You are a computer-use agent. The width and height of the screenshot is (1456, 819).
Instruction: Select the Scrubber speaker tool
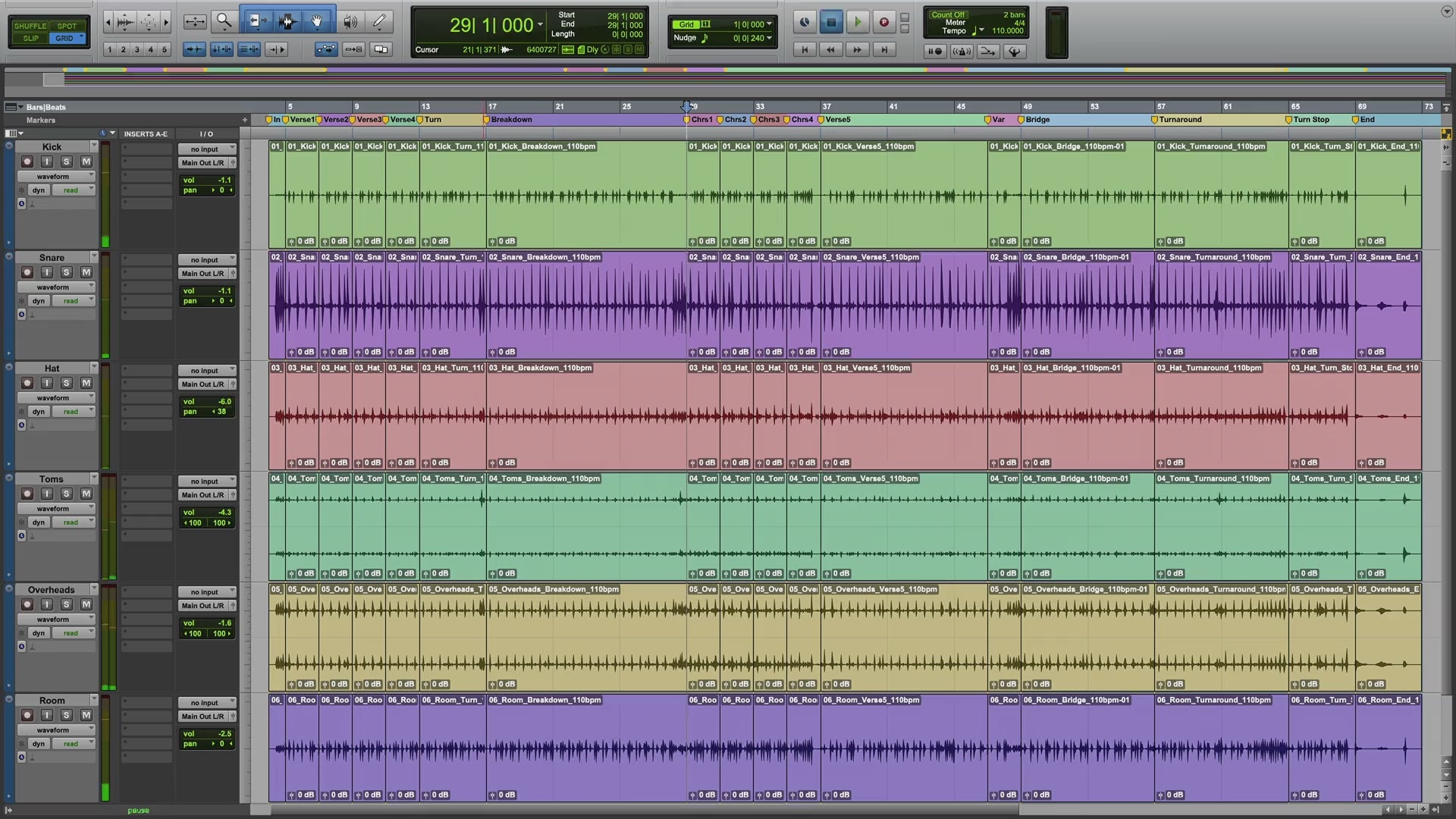[x=350, y=21]
